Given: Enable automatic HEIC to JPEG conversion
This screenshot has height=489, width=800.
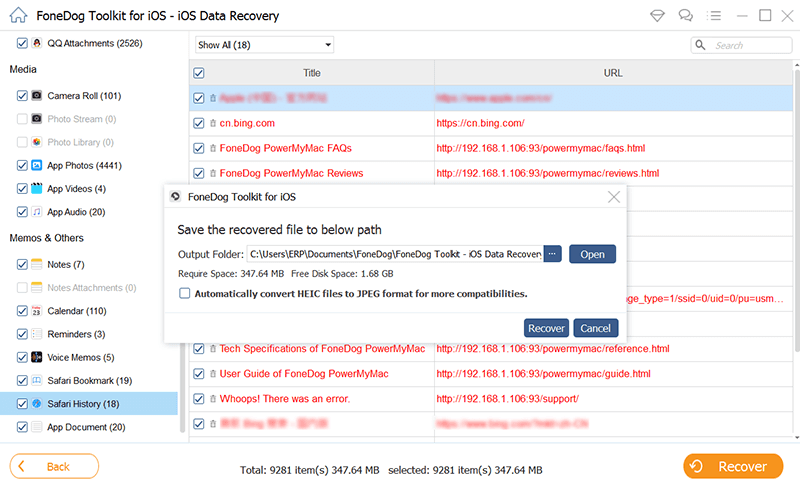Looking at the screenshot, I should 185,294.
